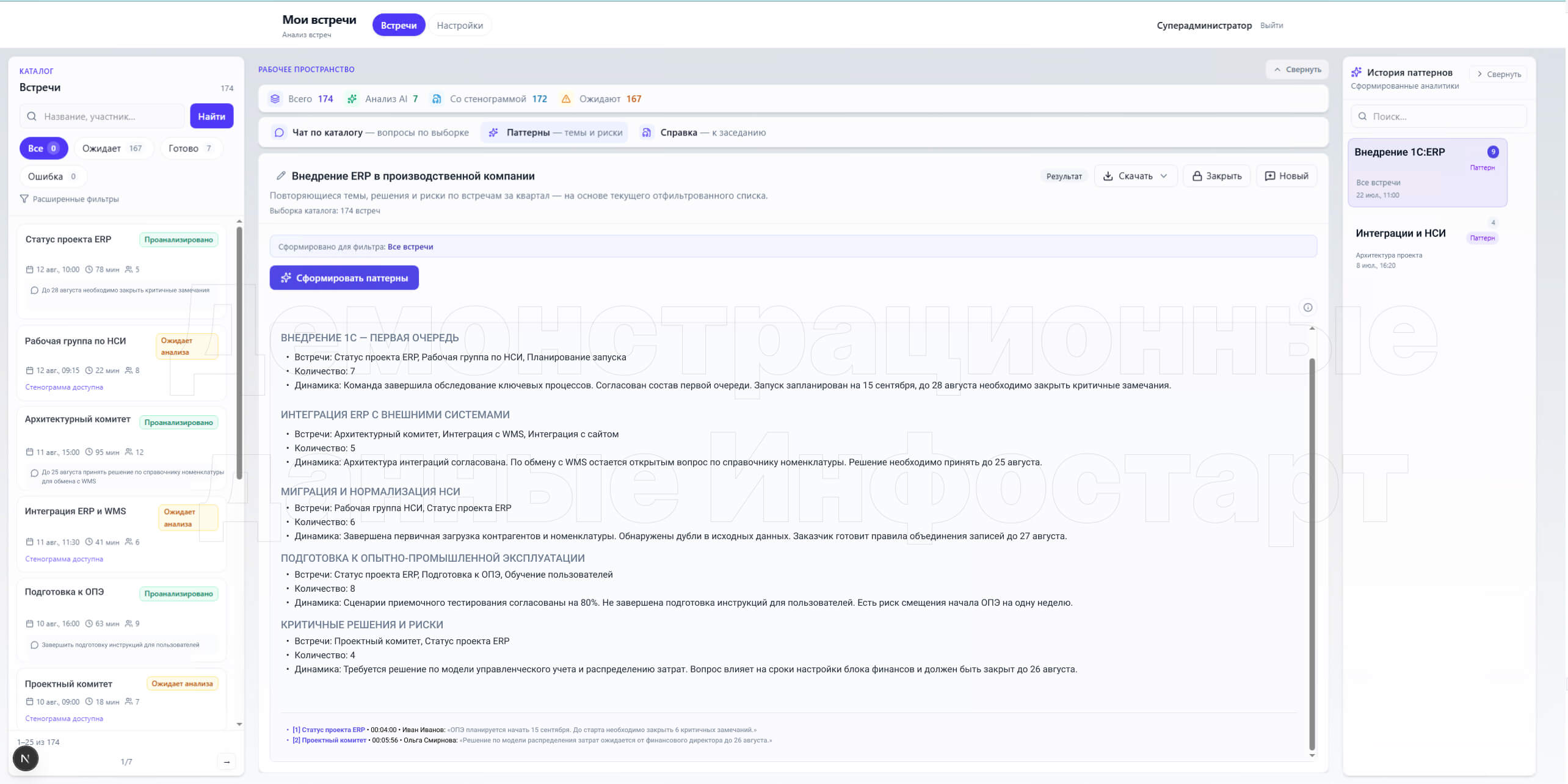Select the Все filter chip

pos(43,148)
